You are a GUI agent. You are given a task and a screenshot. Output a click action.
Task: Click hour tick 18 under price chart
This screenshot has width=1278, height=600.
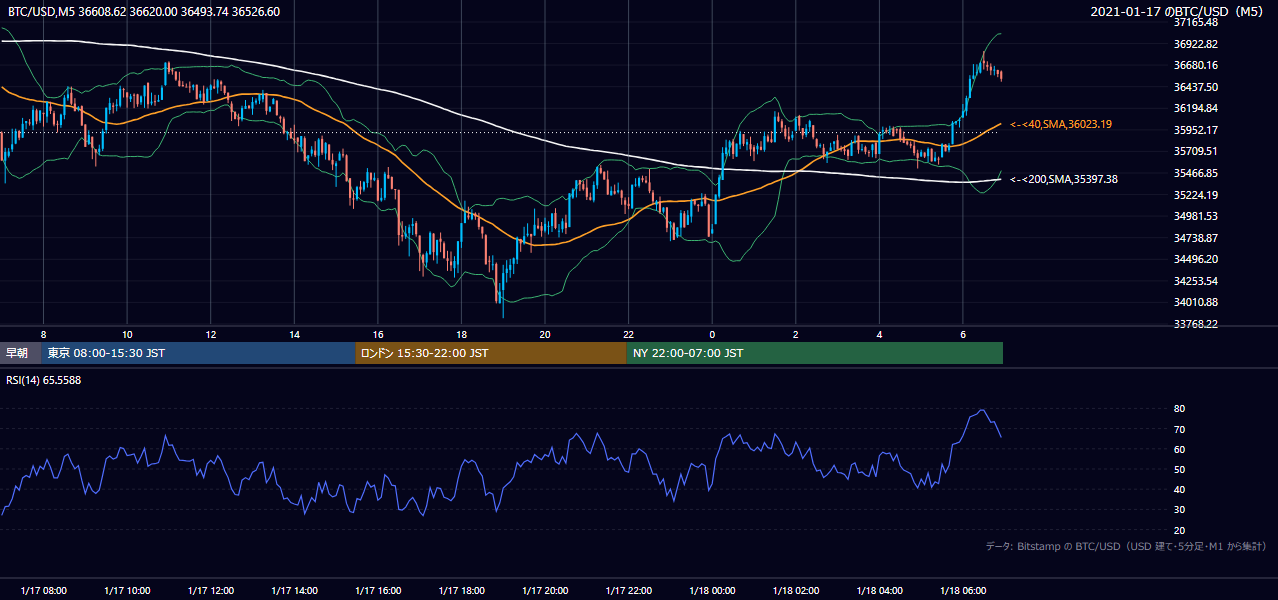(x=461, y=334)
